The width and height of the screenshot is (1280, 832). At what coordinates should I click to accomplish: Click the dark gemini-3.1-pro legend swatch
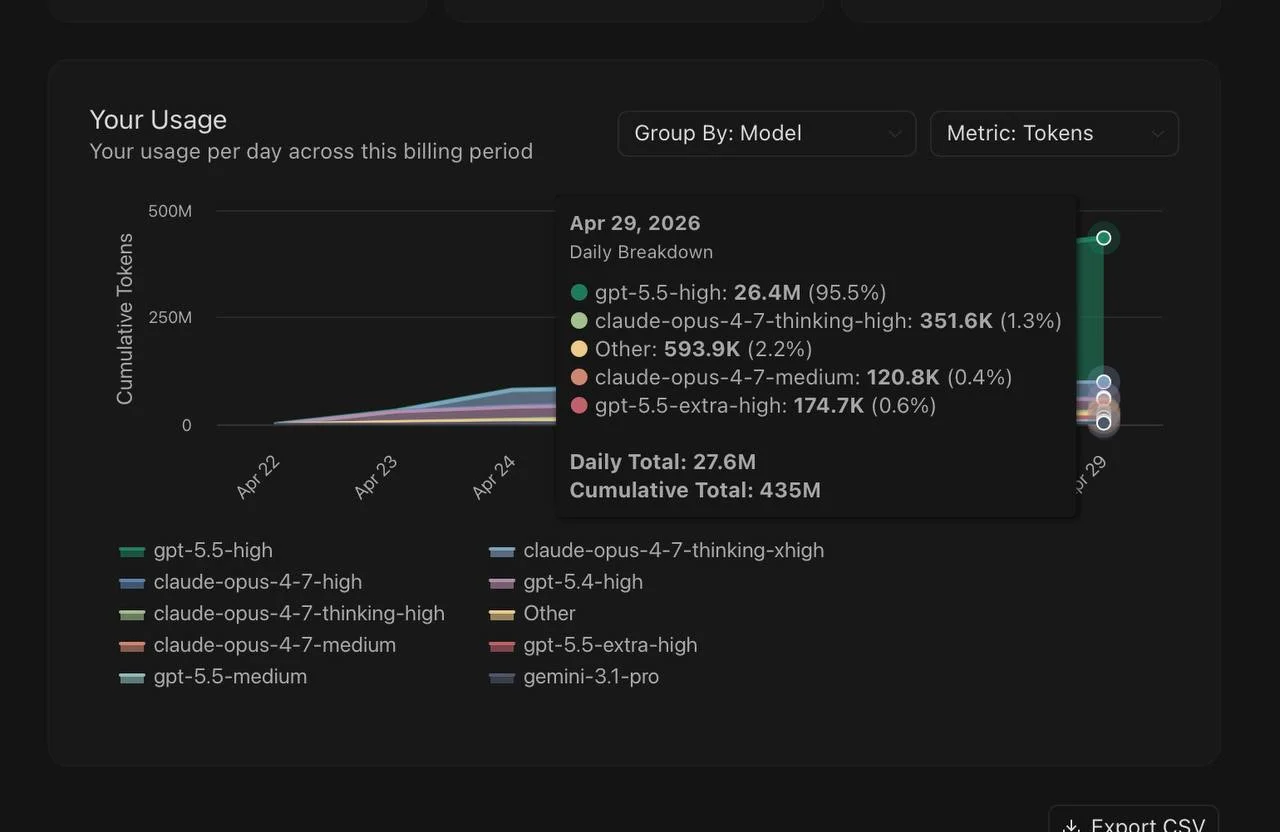point(502,678)
